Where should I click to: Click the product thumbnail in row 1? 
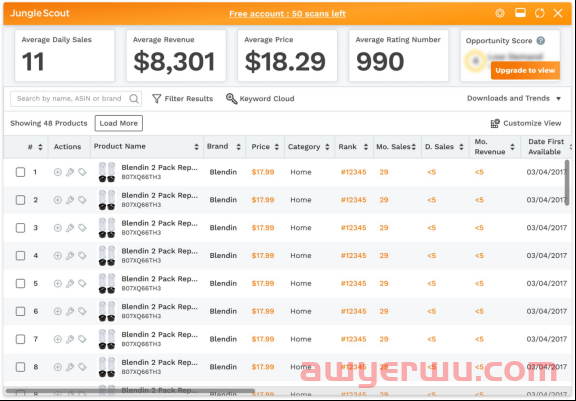pyautogui.click(x=107, y=172)
